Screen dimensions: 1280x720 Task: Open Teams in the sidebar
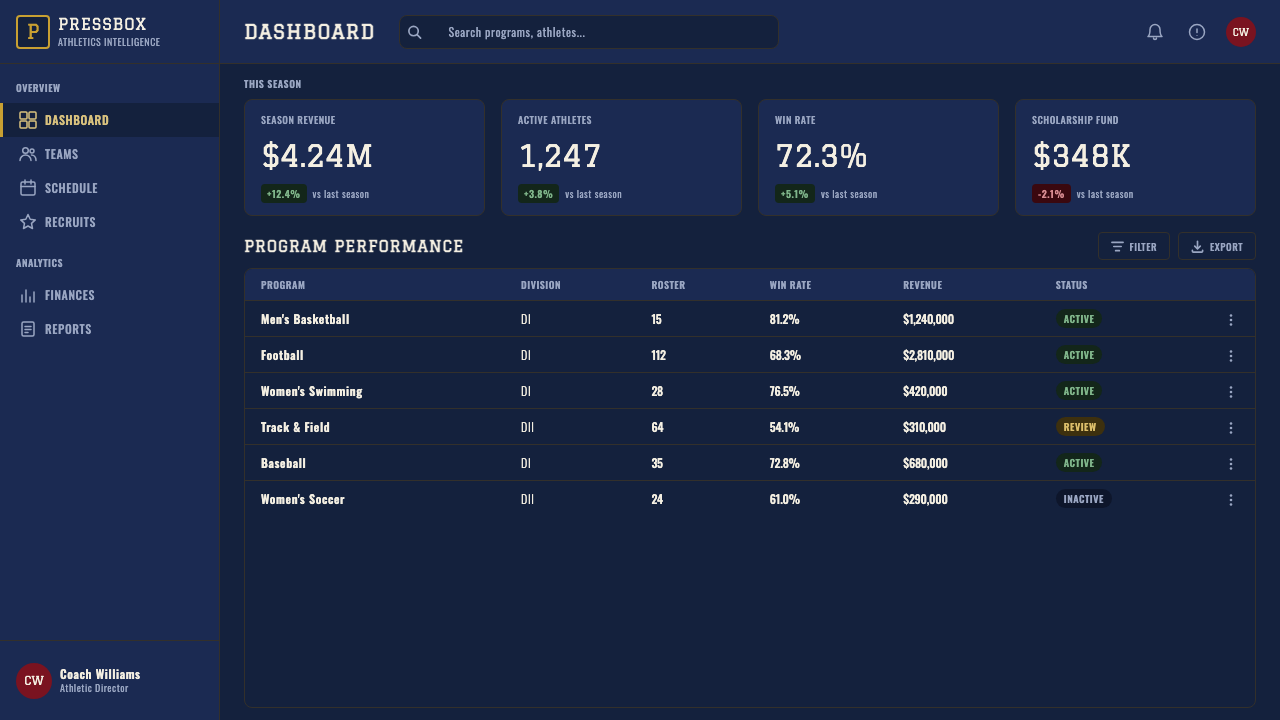point(110,154)
